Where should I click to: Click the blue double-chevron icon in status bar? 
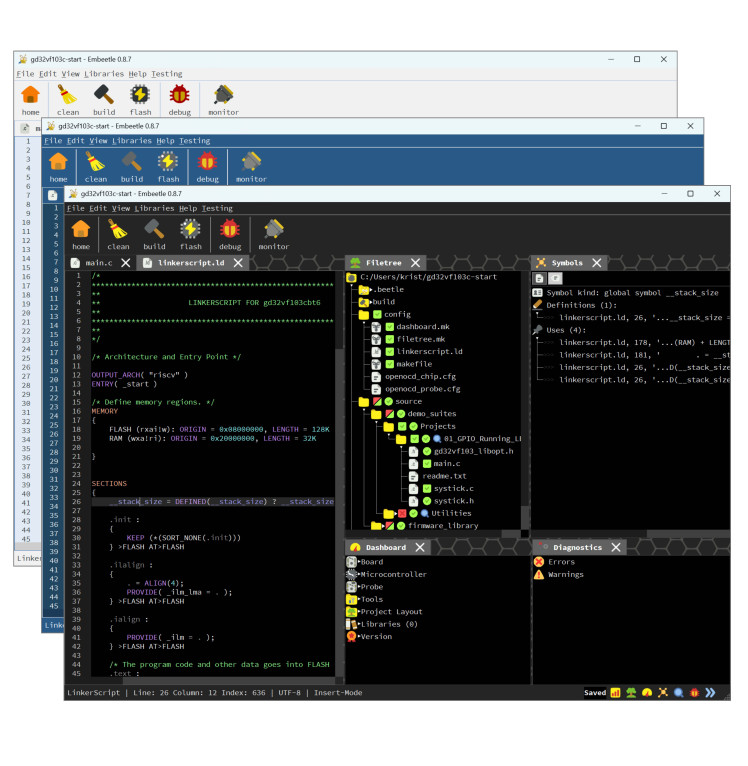click(x=711, y=692)
